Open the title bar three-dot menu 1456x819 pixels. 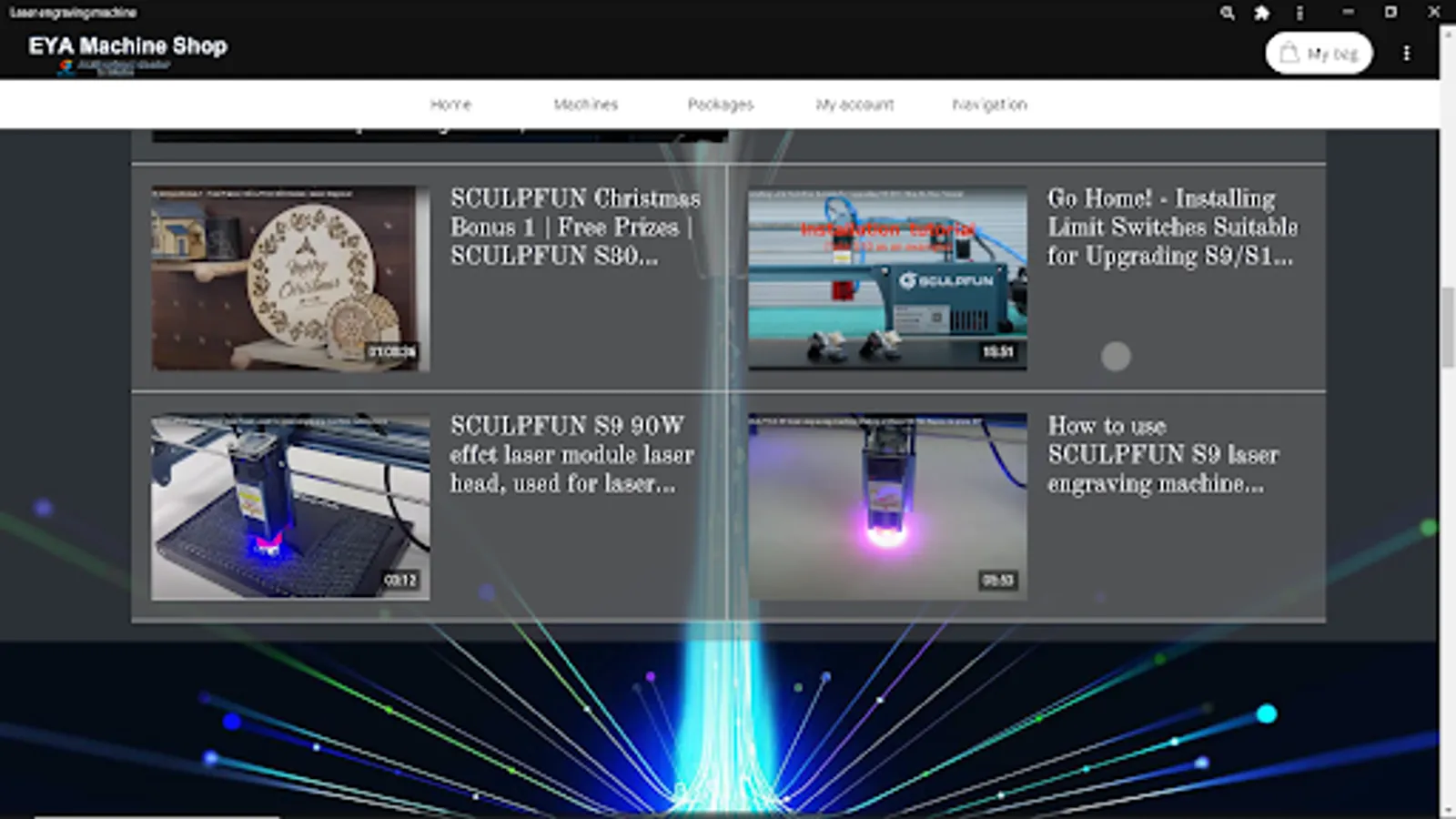click(x=1299, y=13)
